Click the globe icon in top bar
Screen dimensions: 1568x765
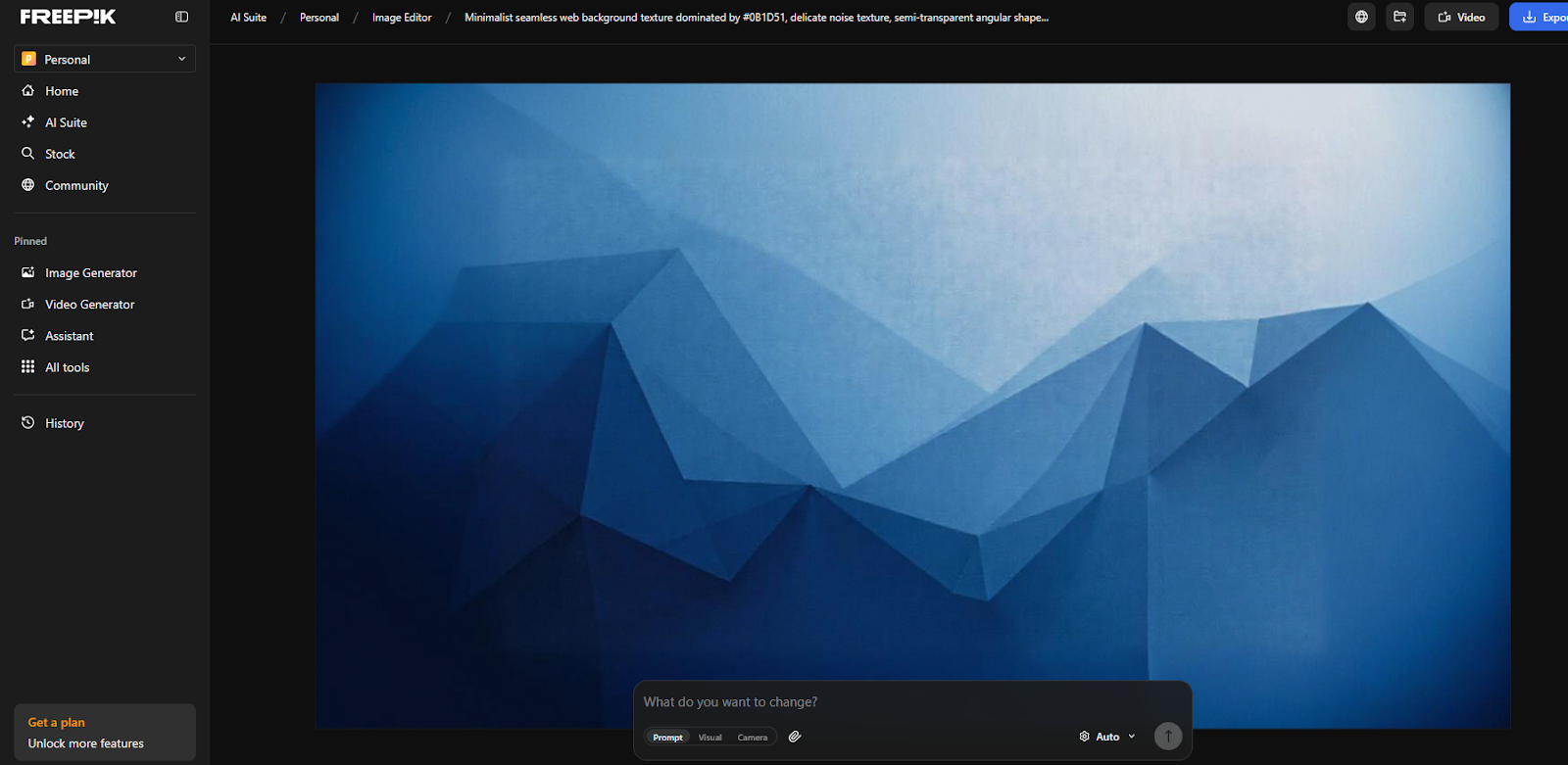point(1361,17)
